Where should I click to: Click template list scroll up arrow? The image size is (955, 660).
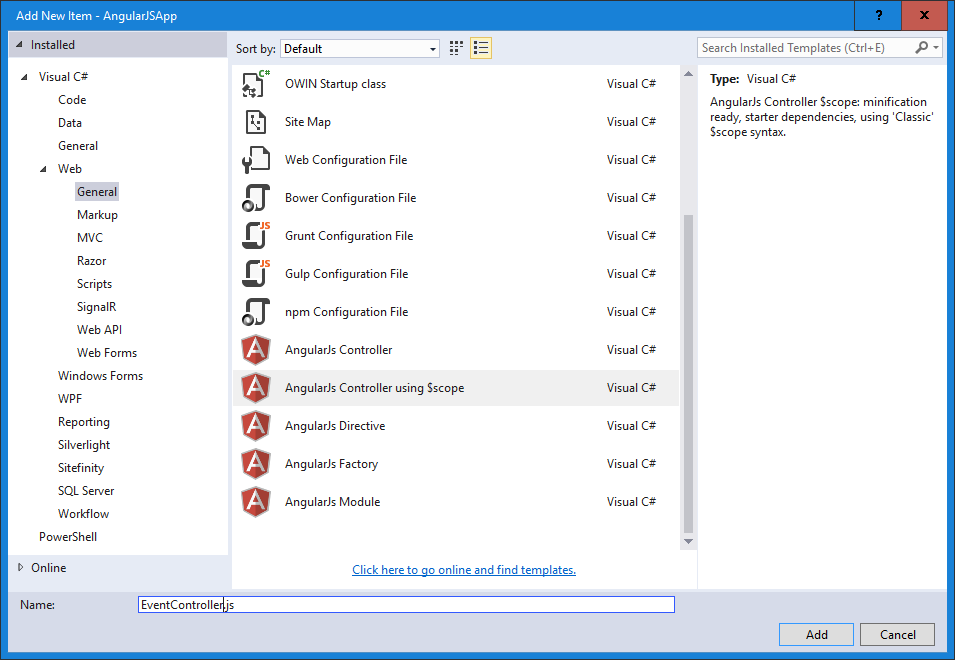(688, 74)
